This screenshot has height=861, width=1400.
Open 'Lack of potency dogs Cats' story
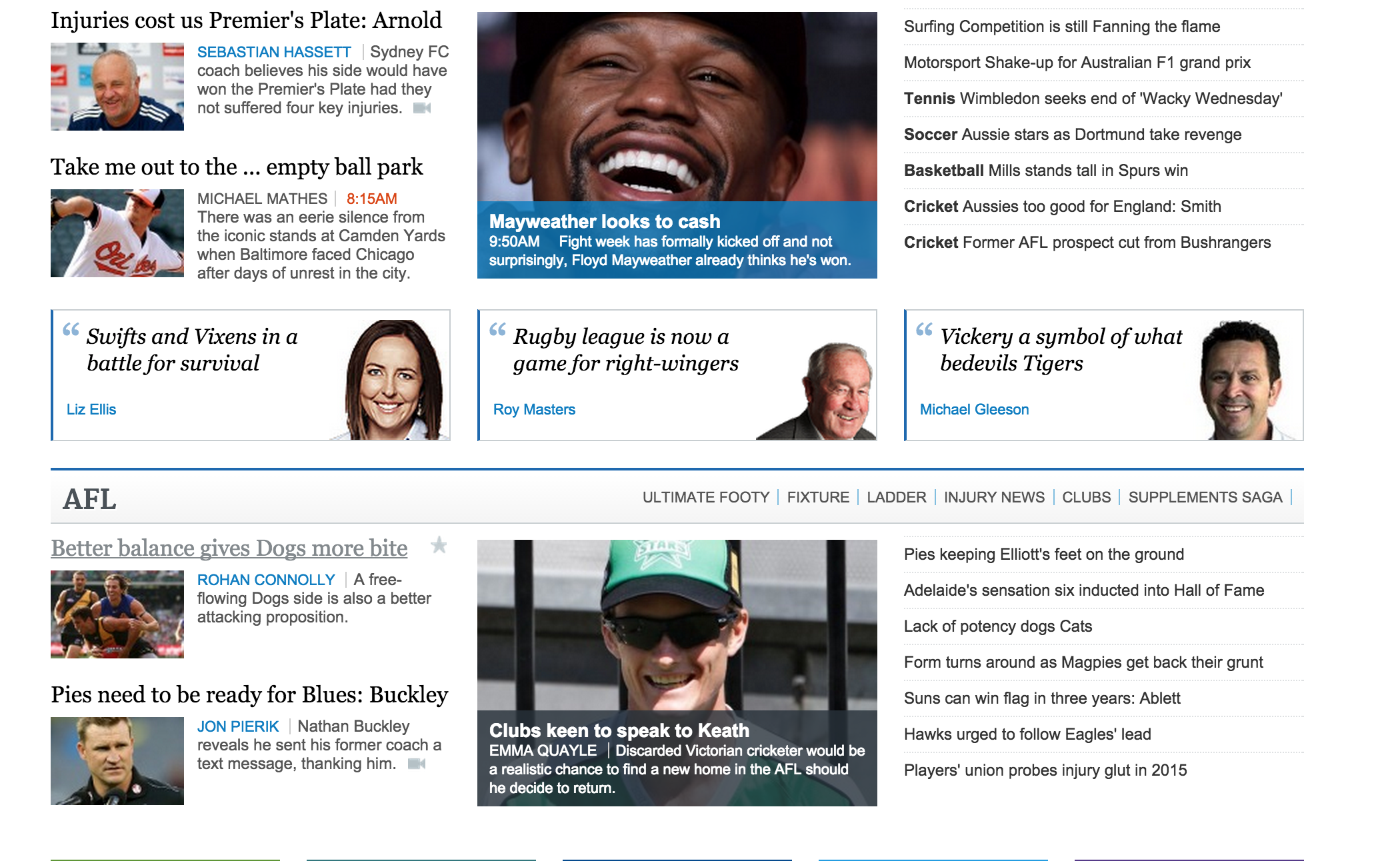997,626
